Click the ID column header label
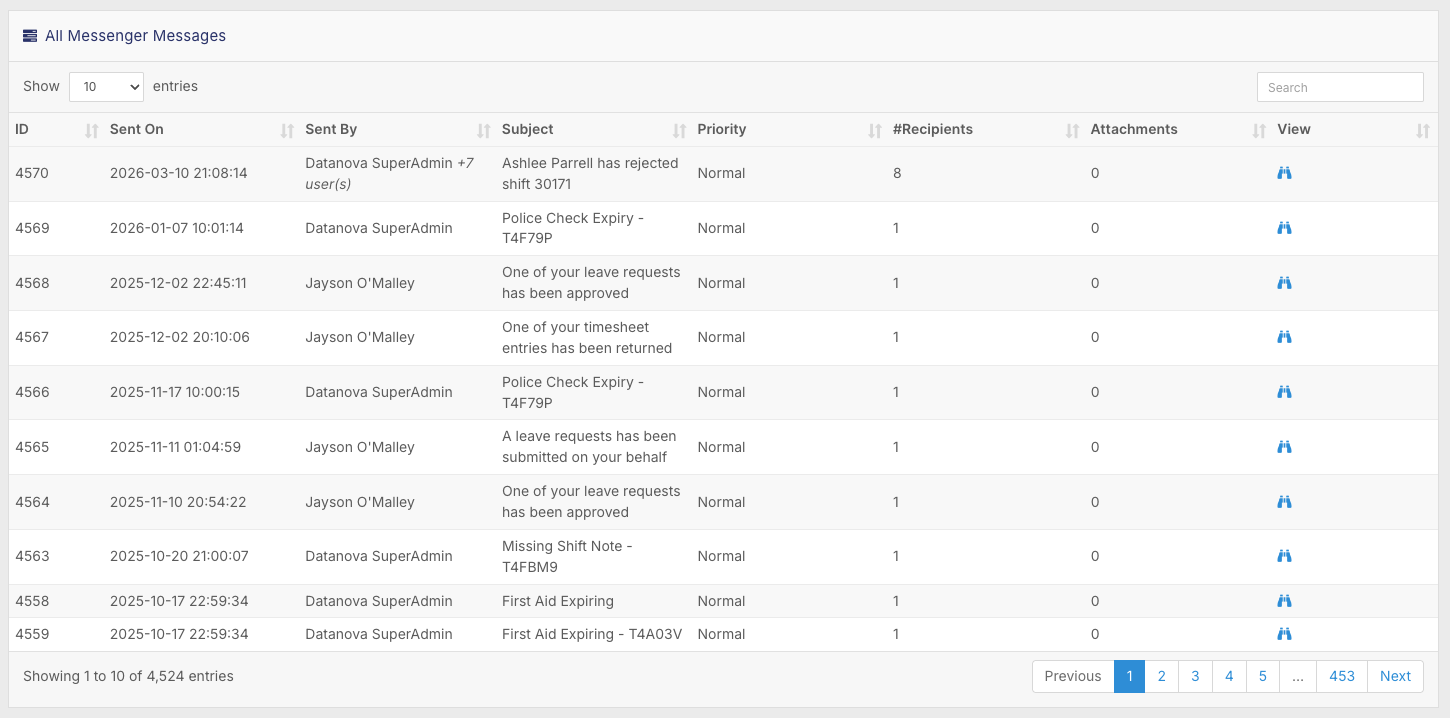The width and height of the screenshot is (1450, 718). coord(22,129)
